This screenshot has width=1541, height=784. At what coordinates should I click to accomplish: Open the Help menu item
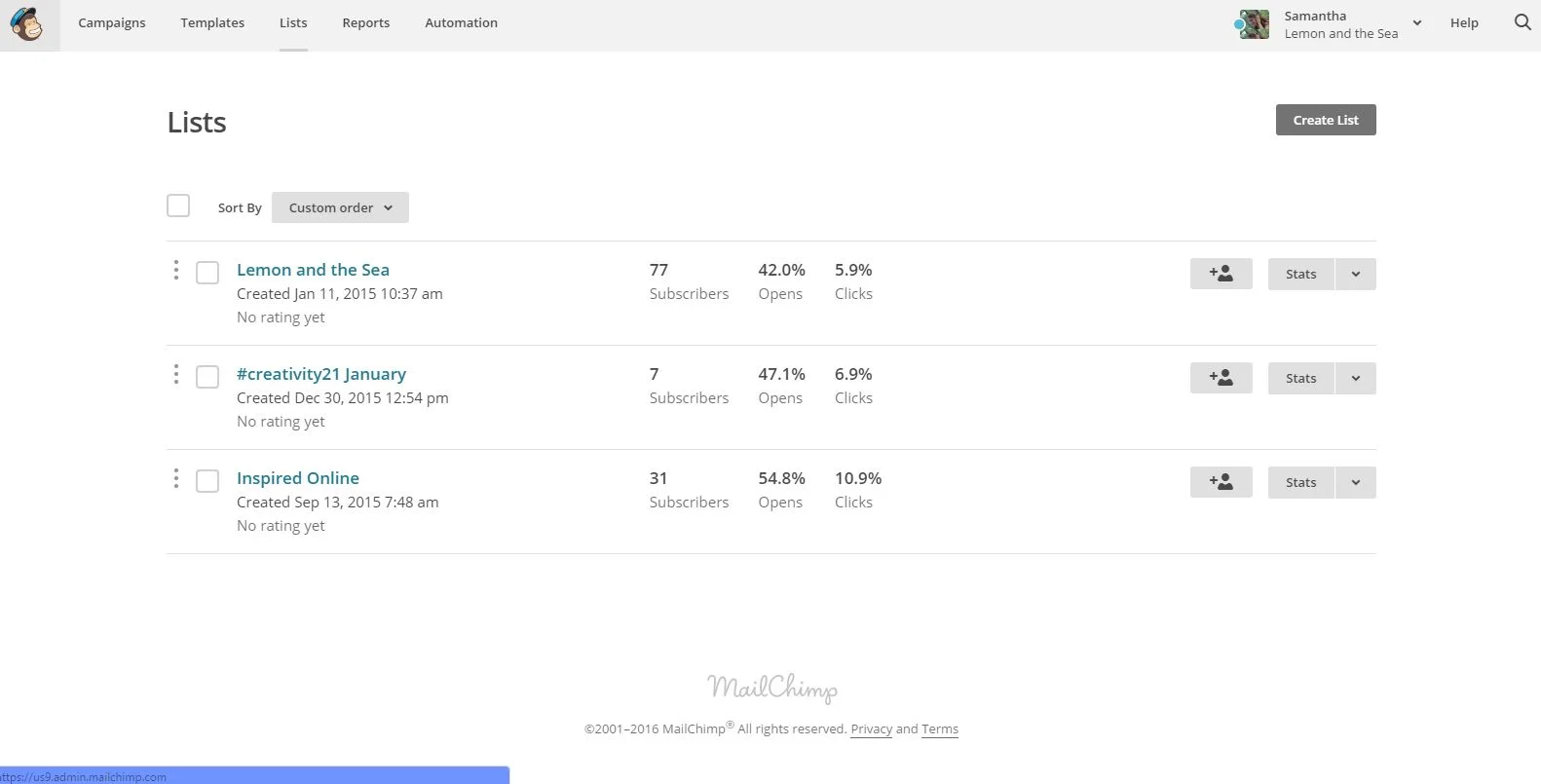tap(1464, 23)
